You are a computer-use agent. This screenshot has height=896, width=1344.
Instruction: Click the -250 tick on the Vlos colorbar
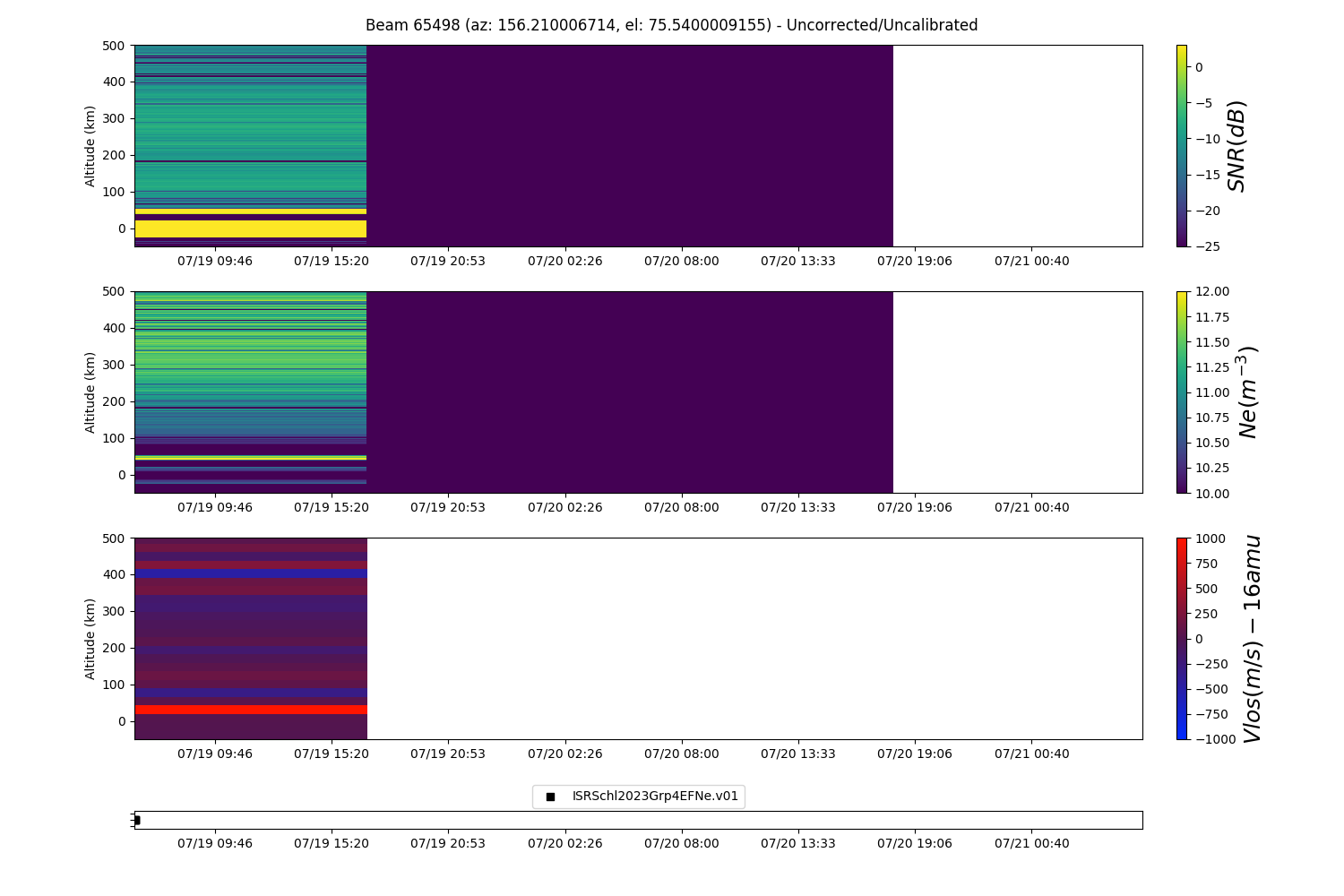[x=1210, y=664]
